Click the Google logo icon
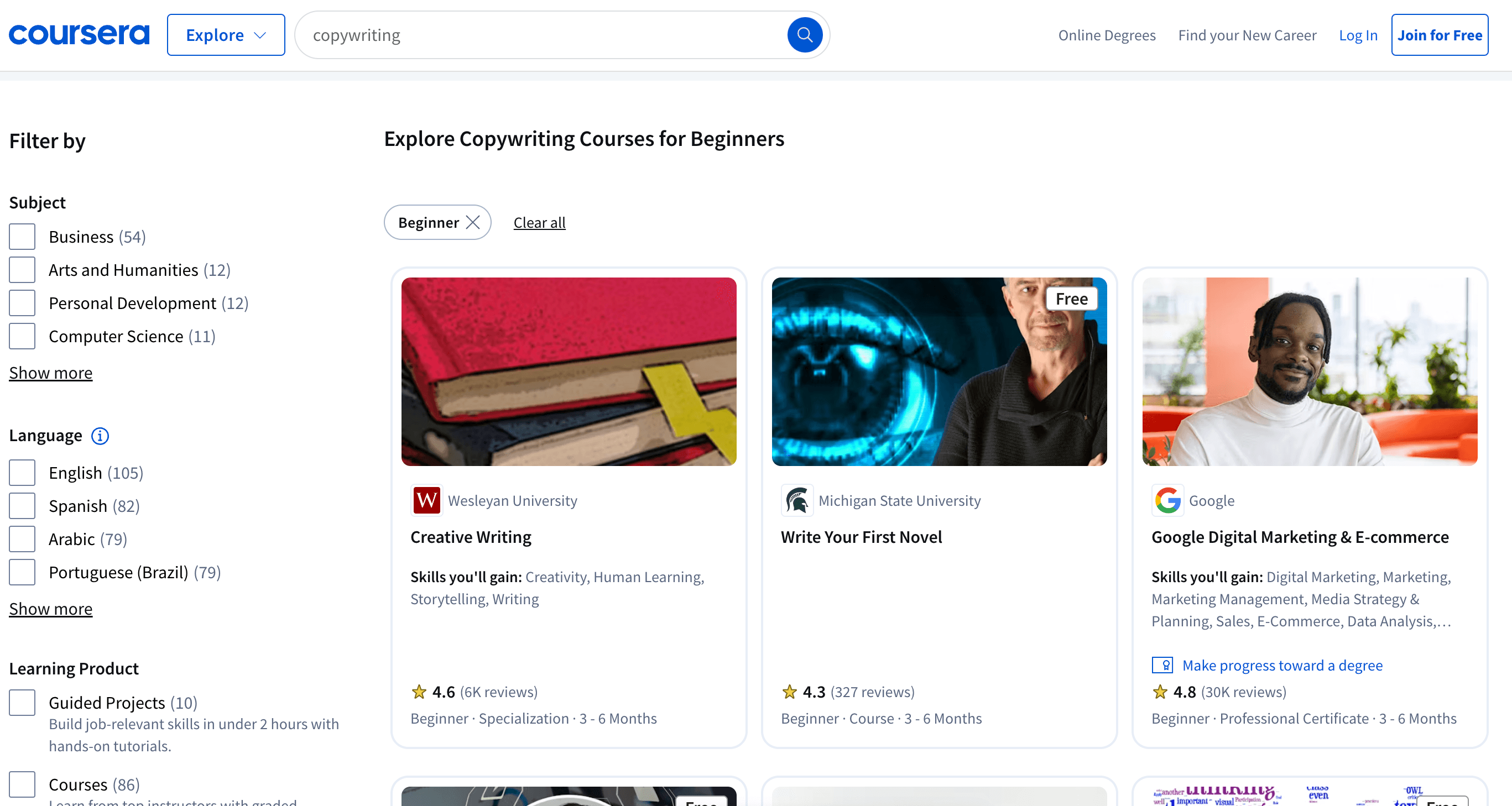This screenshot has width=1512, height=806. coord(1167,500)
